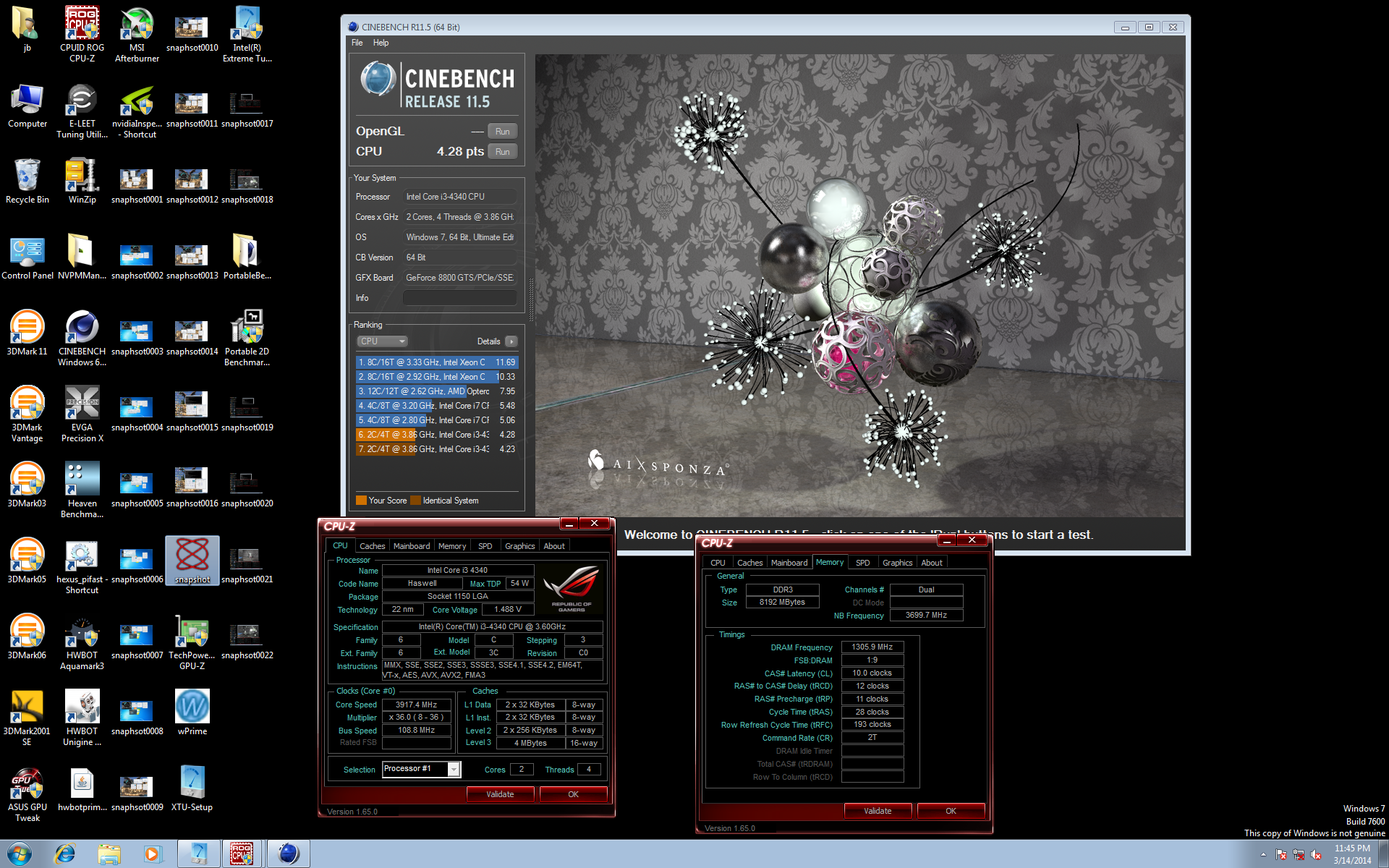The image size is (1389, 868).
Task: Select the red snapshot desktop icon
Action: [x=192, y=561]
